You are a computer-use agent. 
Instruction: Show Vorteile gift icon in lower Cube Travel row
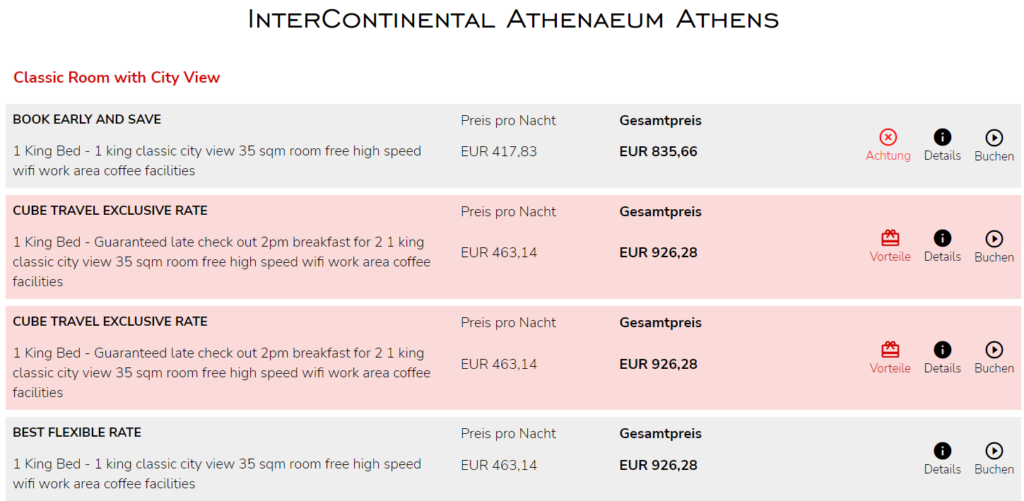tap(890, 350)
